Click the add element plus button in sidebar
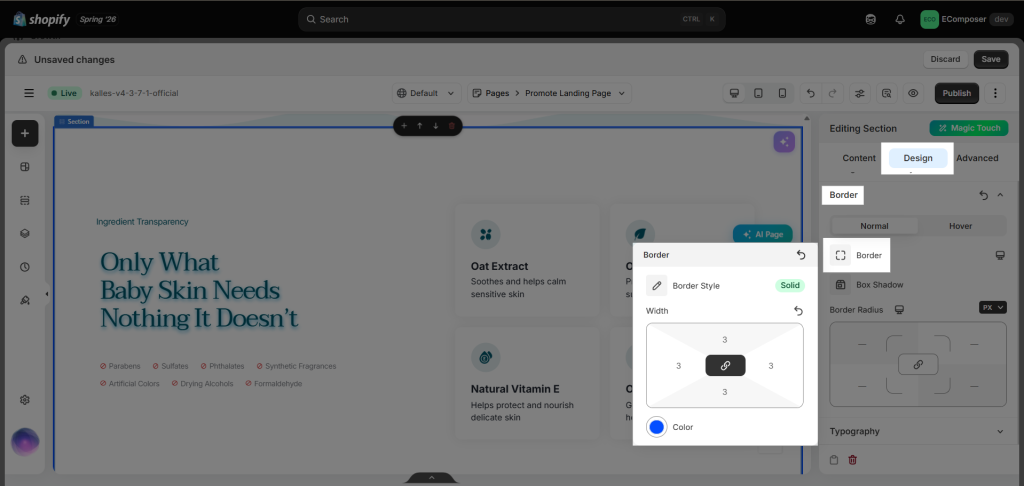 25,133
